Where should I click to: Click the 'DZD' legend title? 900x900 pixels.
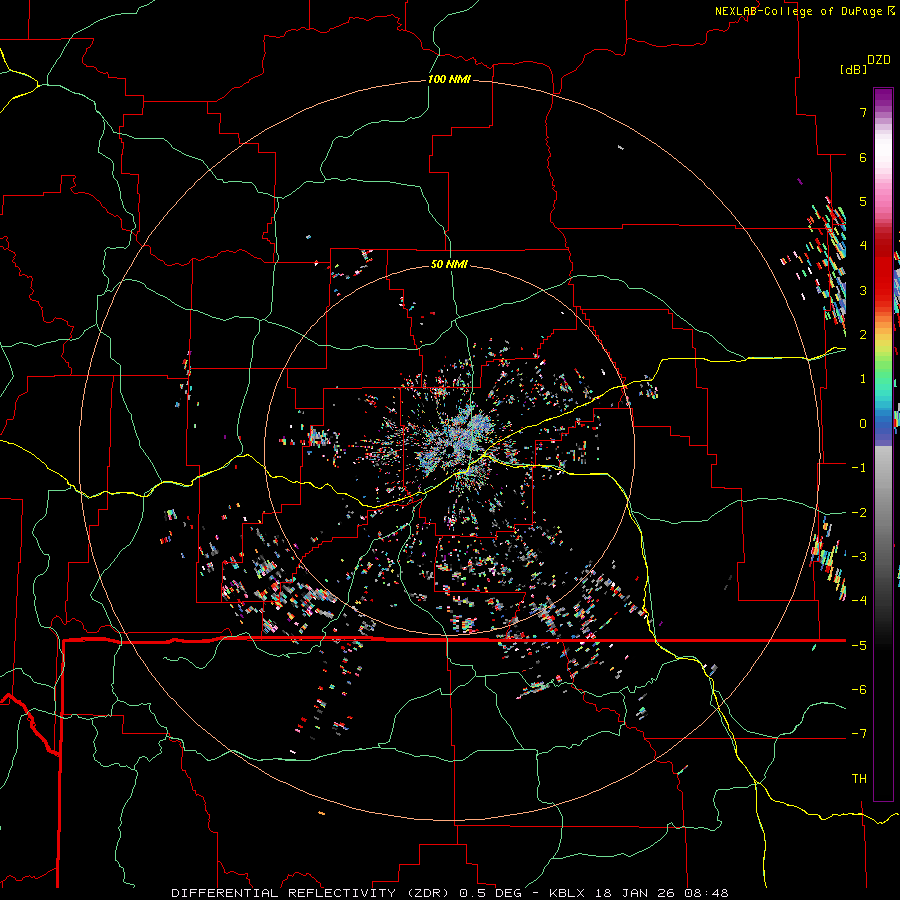coord(879,60)
